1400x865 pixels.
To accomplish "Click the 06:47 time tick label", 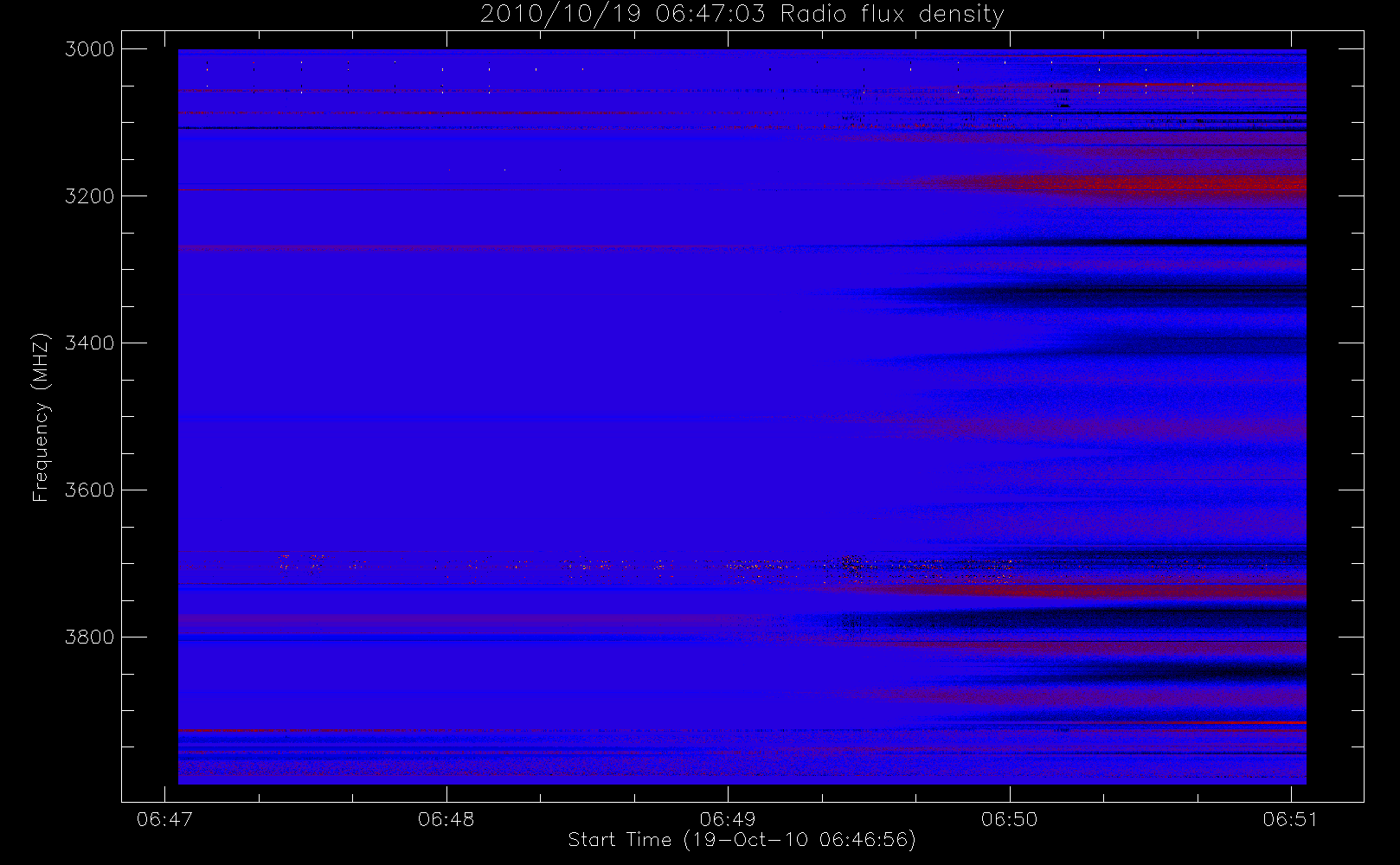I will tap(164, 819).
